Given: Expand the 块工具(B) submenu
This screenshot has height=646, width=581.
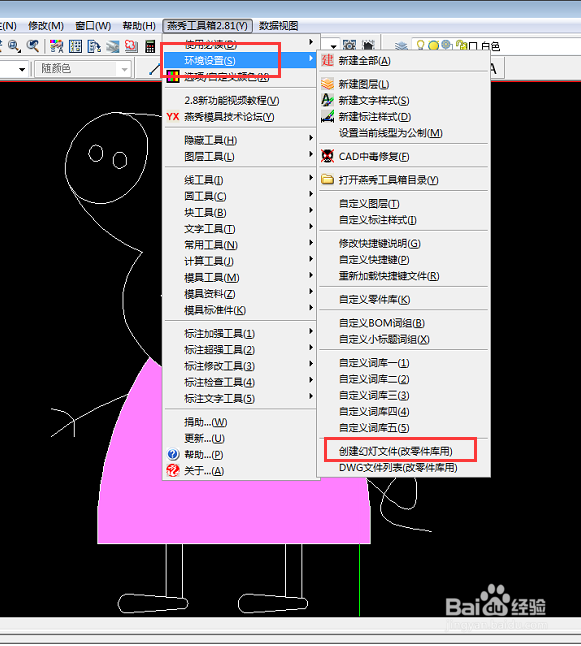Looking at the screenshot, I should 239,213.
